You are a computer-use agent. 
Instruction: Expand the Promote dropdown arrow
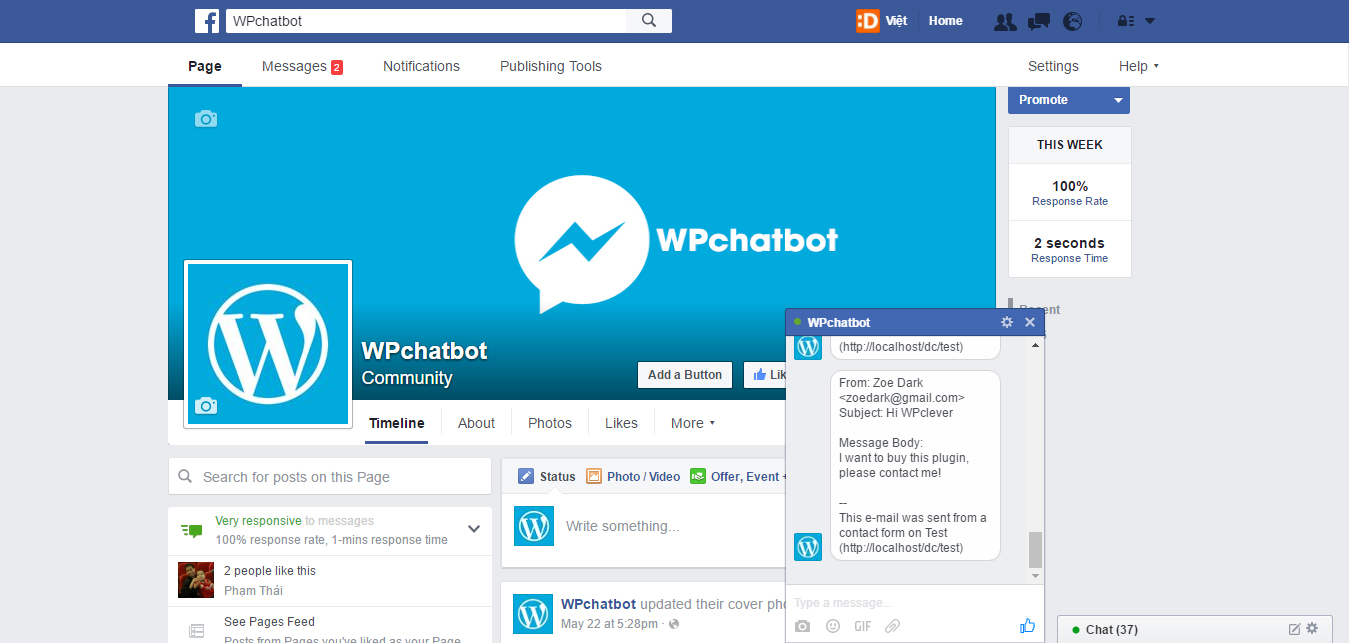[1118, 100]
